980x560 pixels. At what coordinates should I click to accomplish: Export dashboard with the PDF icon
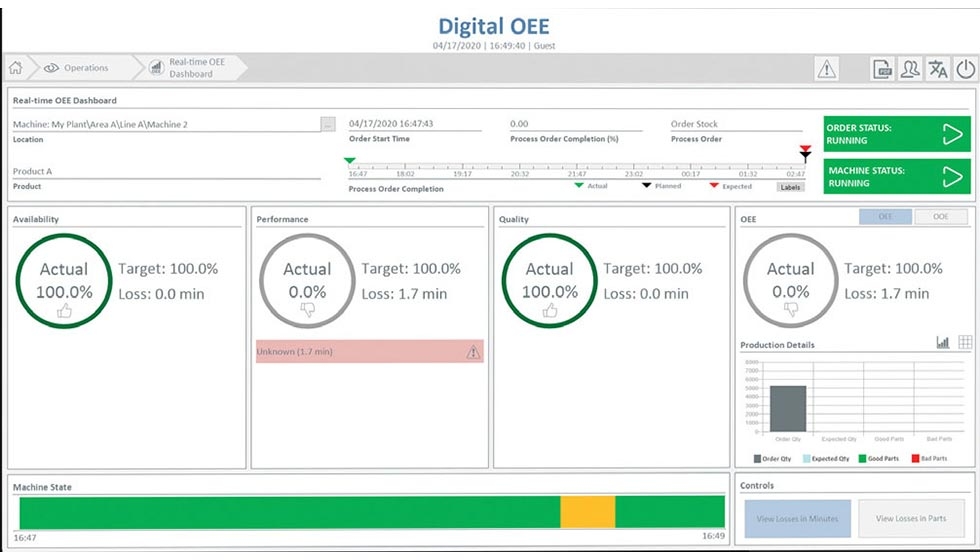(x=882, y=68)
